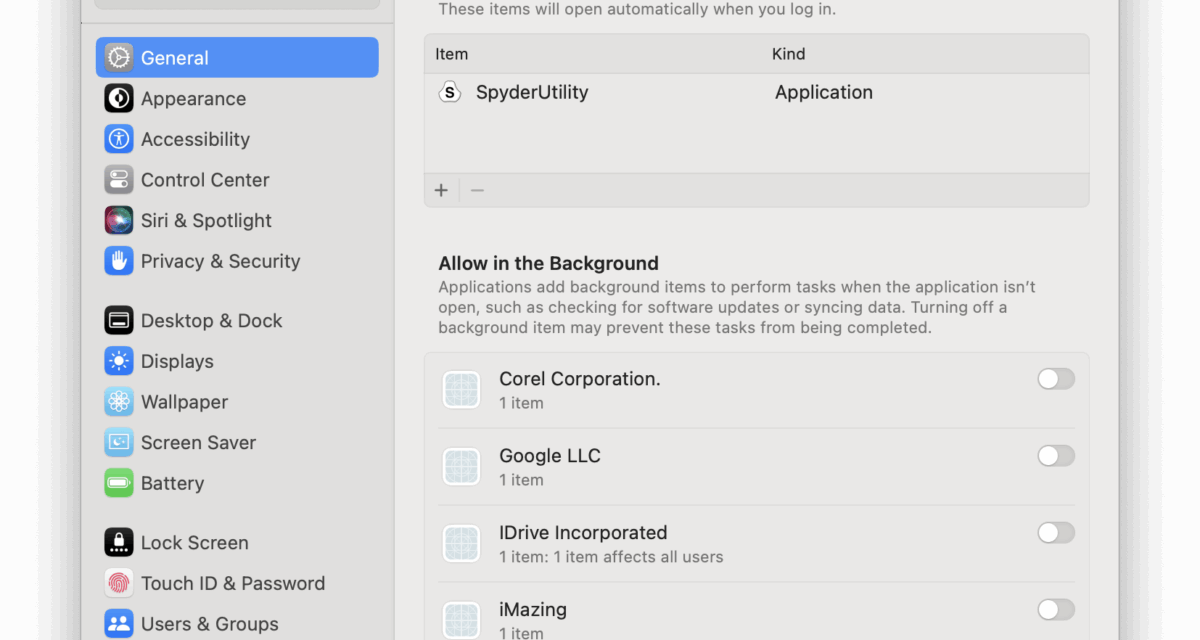Open Control Center settings
Screen dimensions: 1200x640
coord(237,180)
